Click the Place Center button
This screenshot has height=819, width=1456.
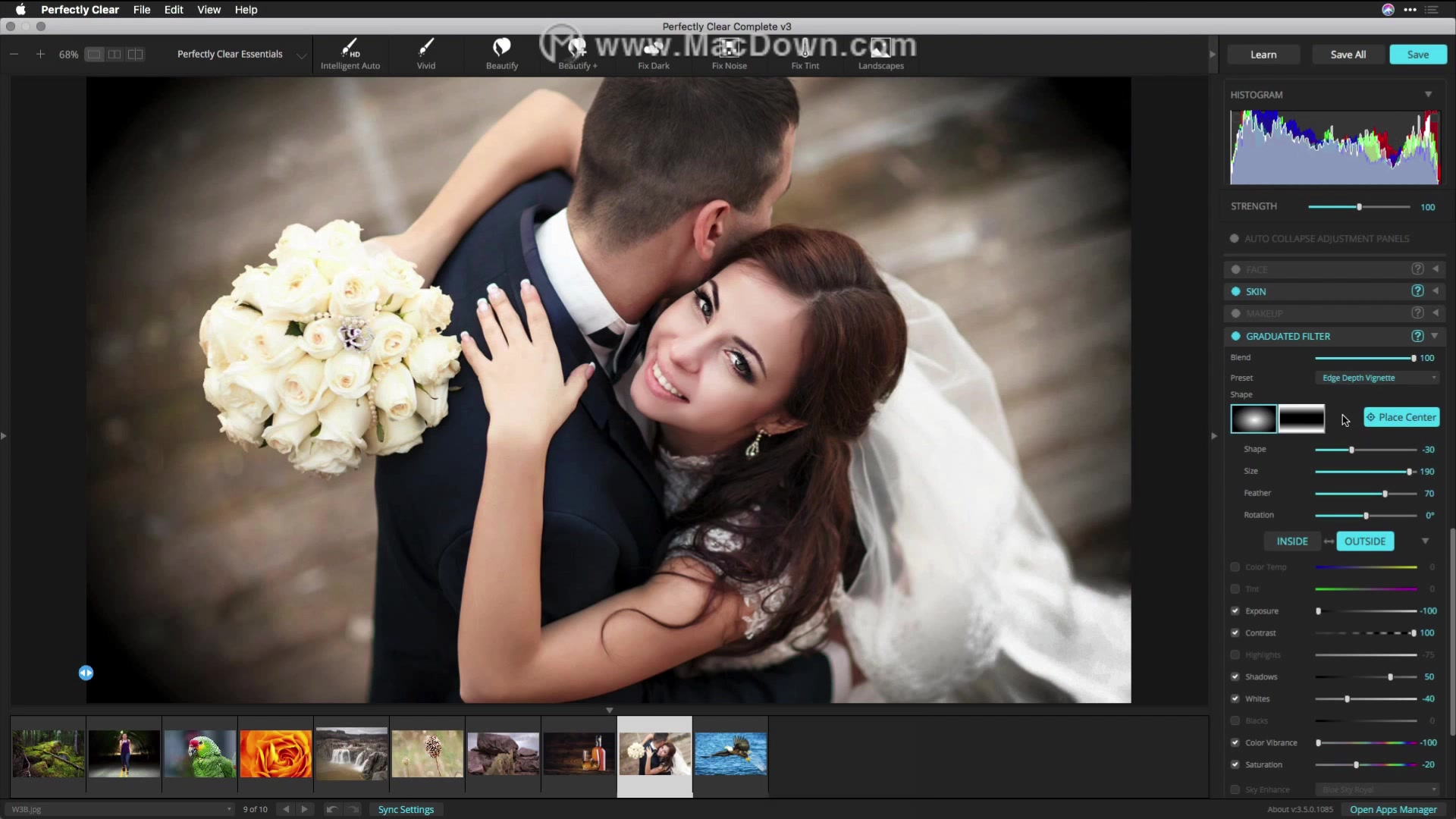(x=1401, y=417)
